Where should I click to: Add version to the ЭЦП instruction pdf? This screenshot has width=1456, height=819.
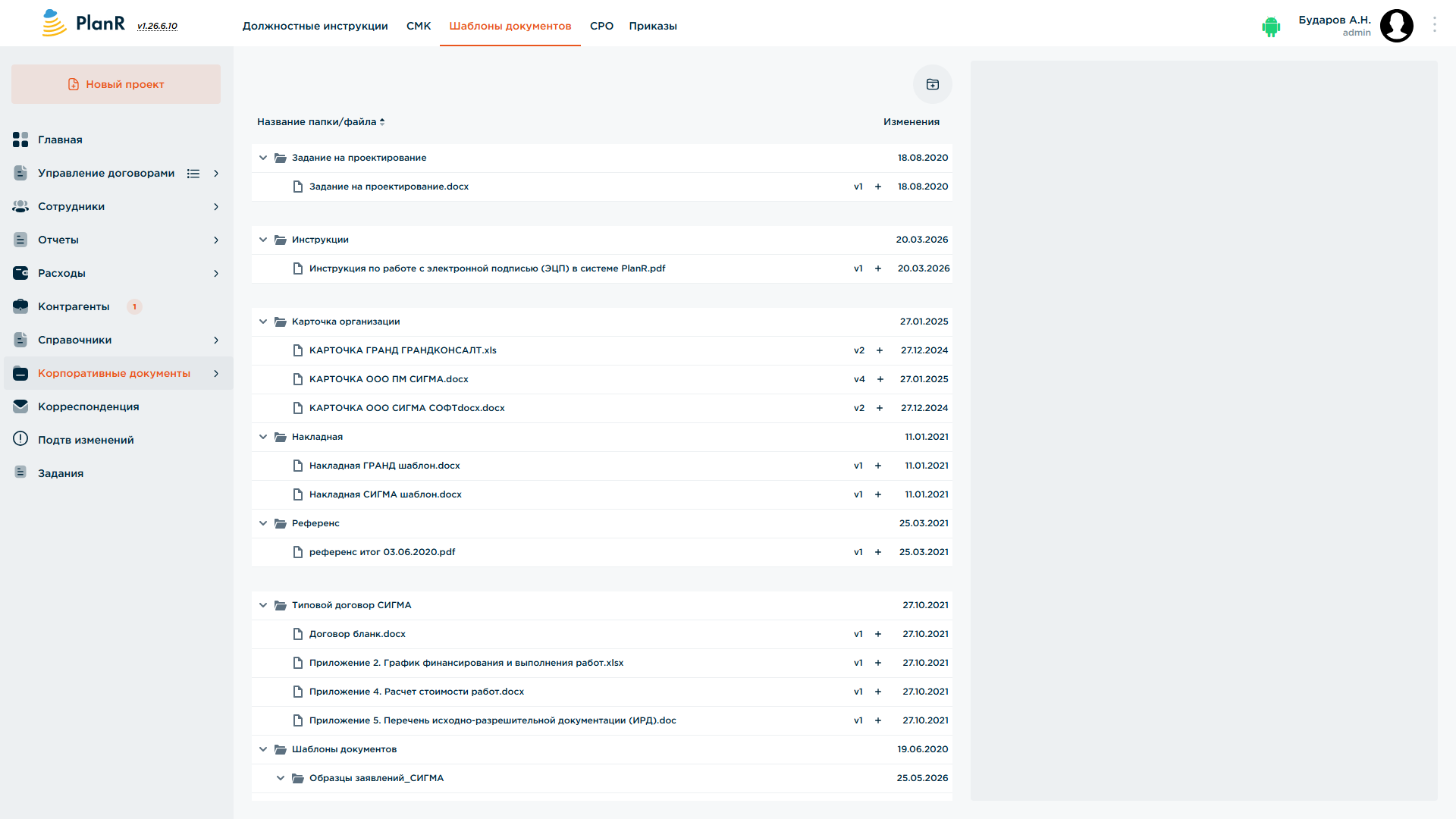click(x=878, y=268)
